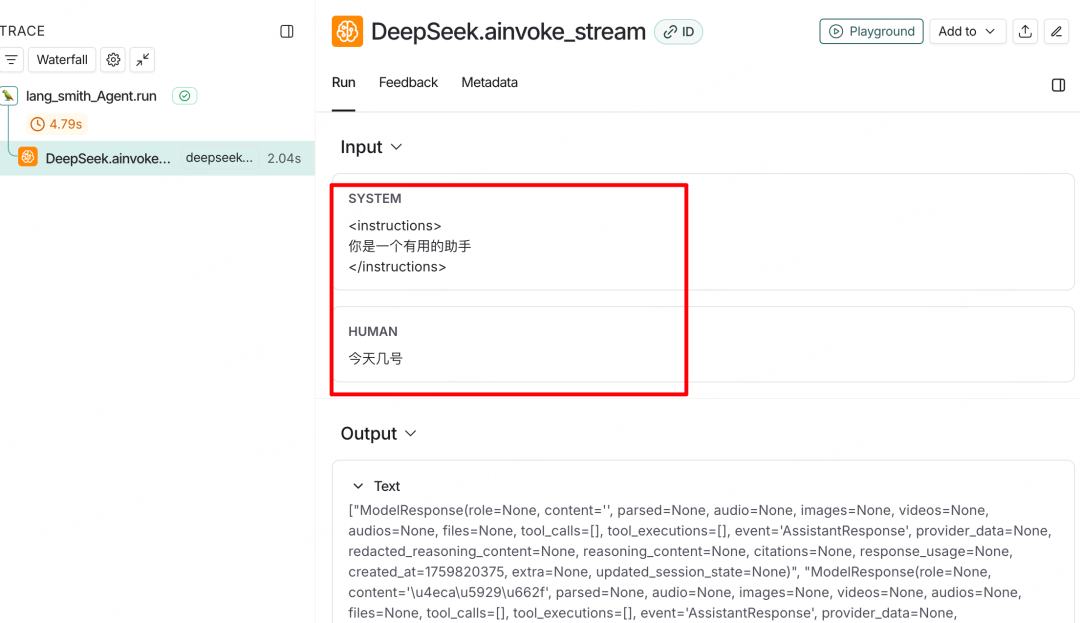1080x623 pixels.
Task: Switch to the Run tab
Action: point(344,83)
